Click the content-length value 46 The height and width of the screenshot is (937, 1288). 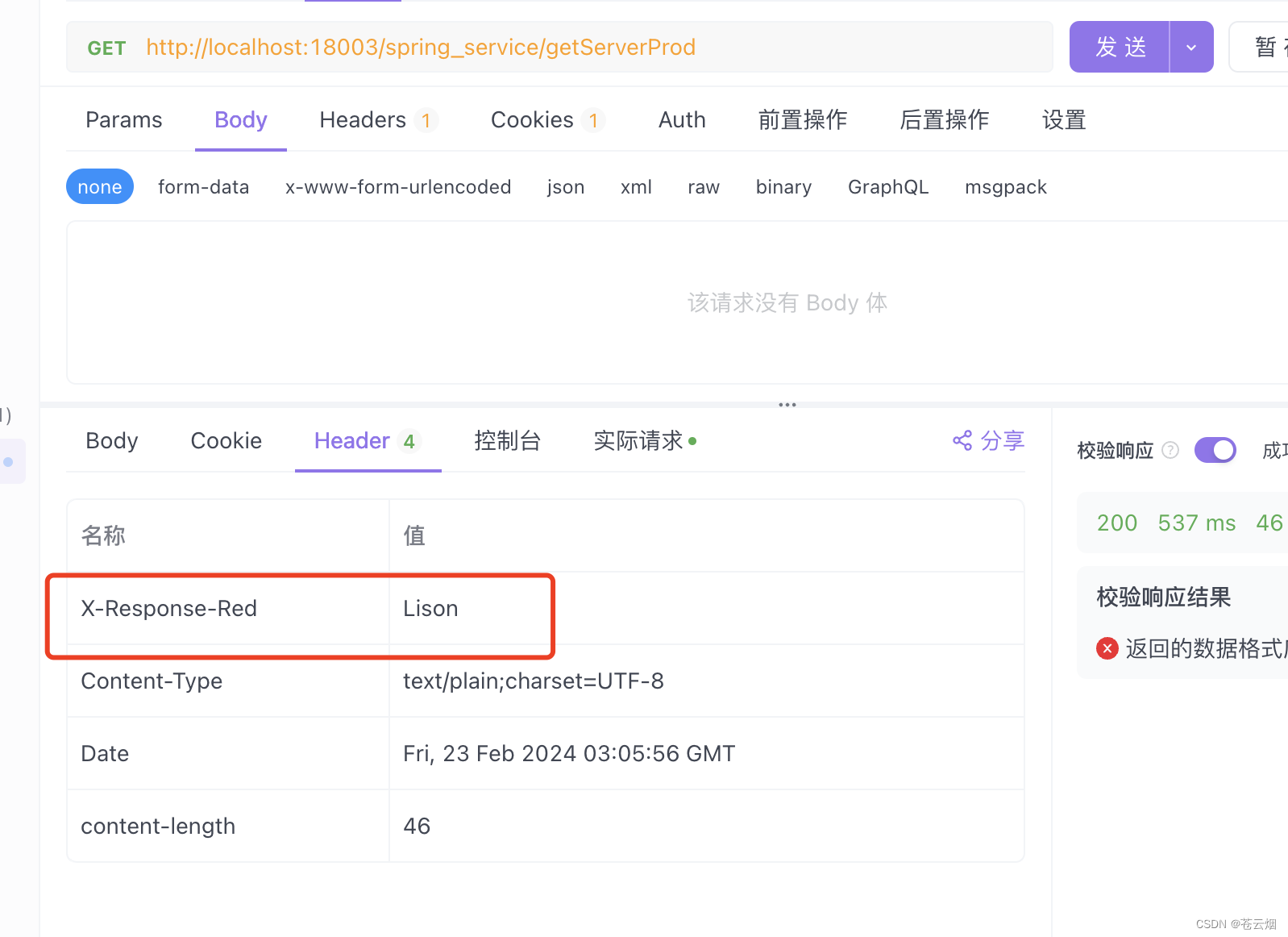417,826
